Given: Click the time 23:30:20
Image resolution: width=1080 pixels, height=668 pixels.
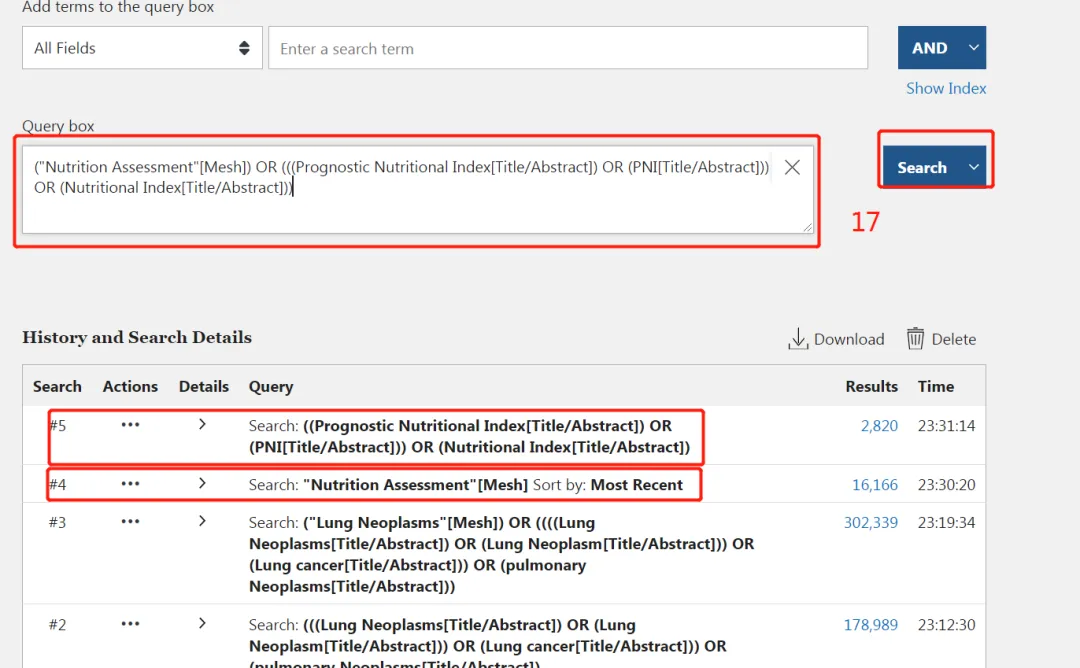Looking at the screenshot, I should pyautogui.click(x=946, y=485).
